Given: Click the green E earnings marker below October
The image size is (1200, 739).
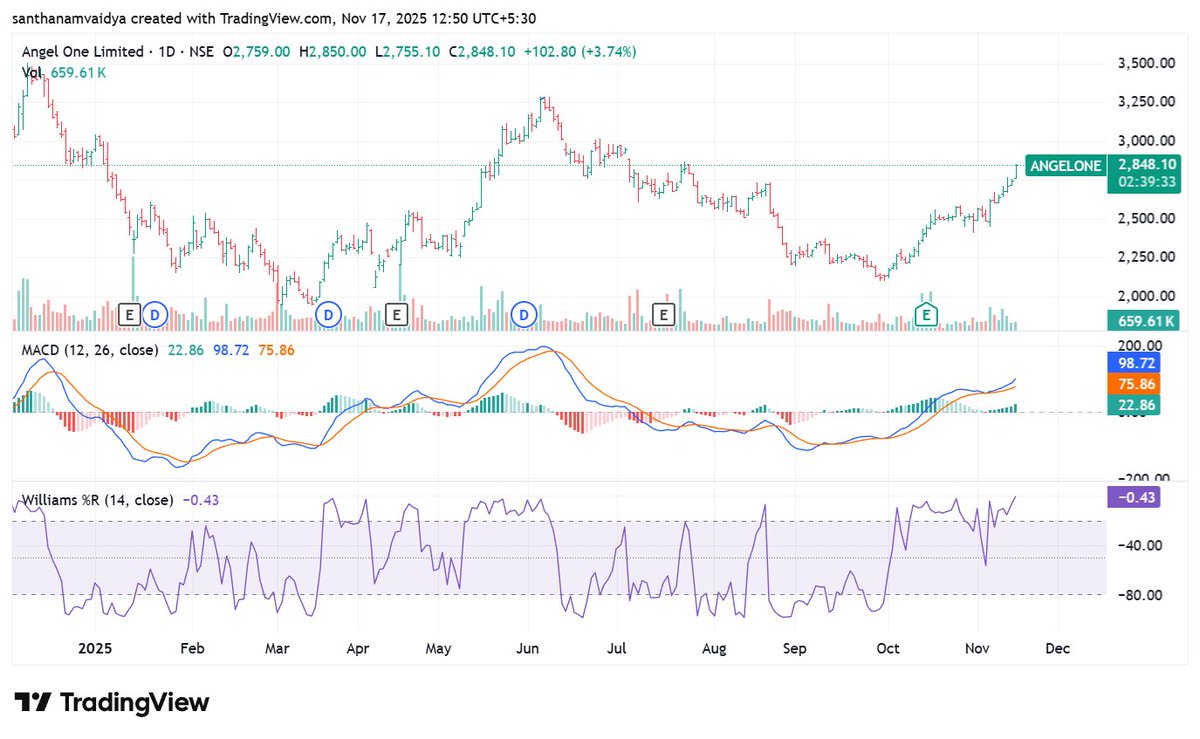Looking at the screenshot, I should coord(926,314).
